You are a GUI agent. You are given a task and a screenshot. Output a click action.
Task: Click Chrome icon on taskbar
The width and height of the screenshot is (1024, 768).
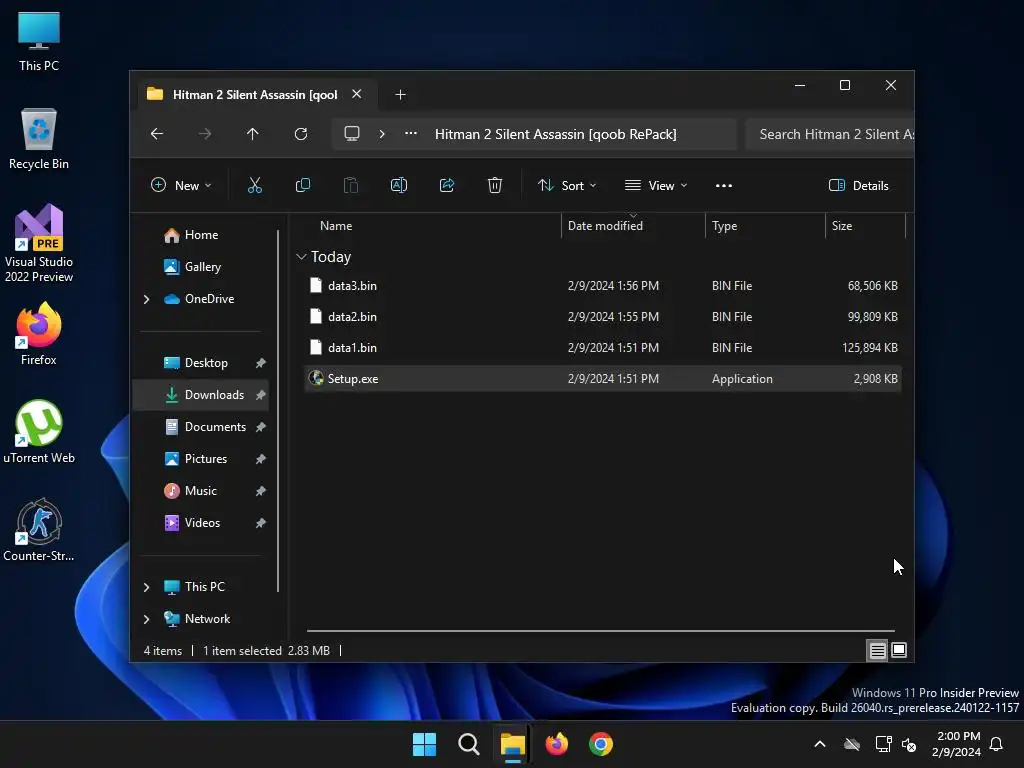[x=601, y=744]
